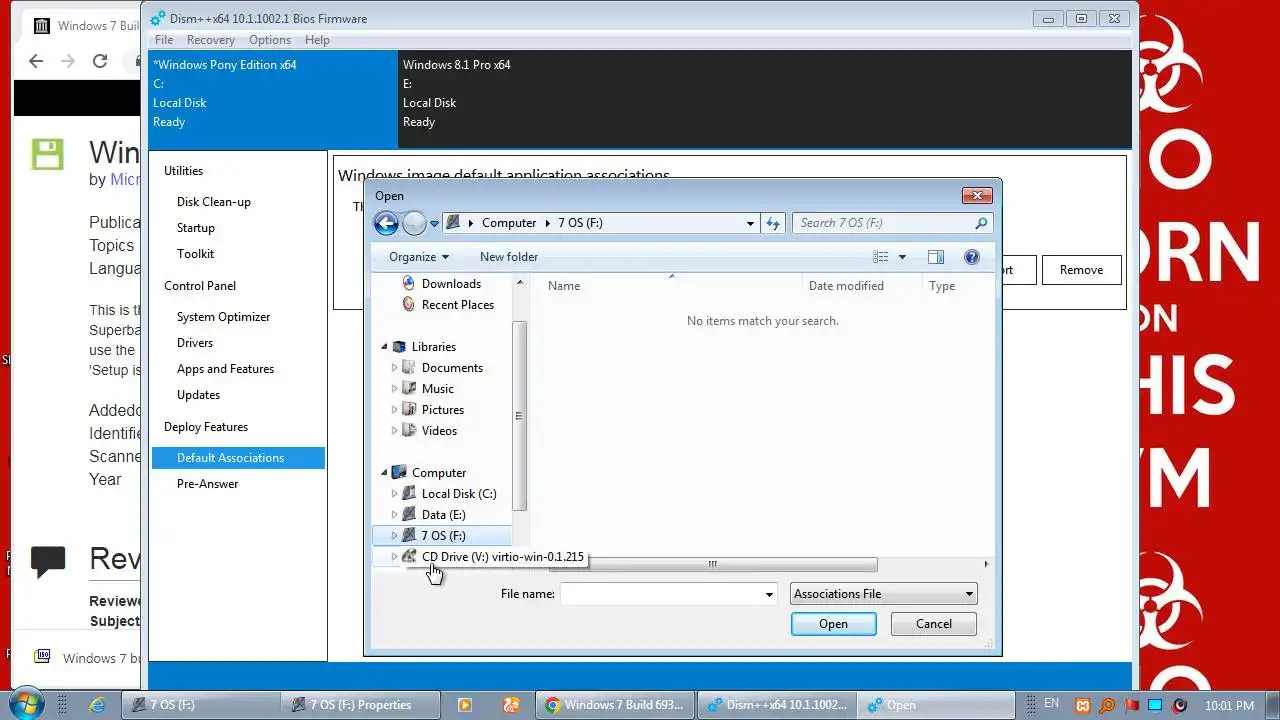The width and height of the screenshot is (1280, 720).
Task: Click the New folder button
Action: click(x=509, y=257)
